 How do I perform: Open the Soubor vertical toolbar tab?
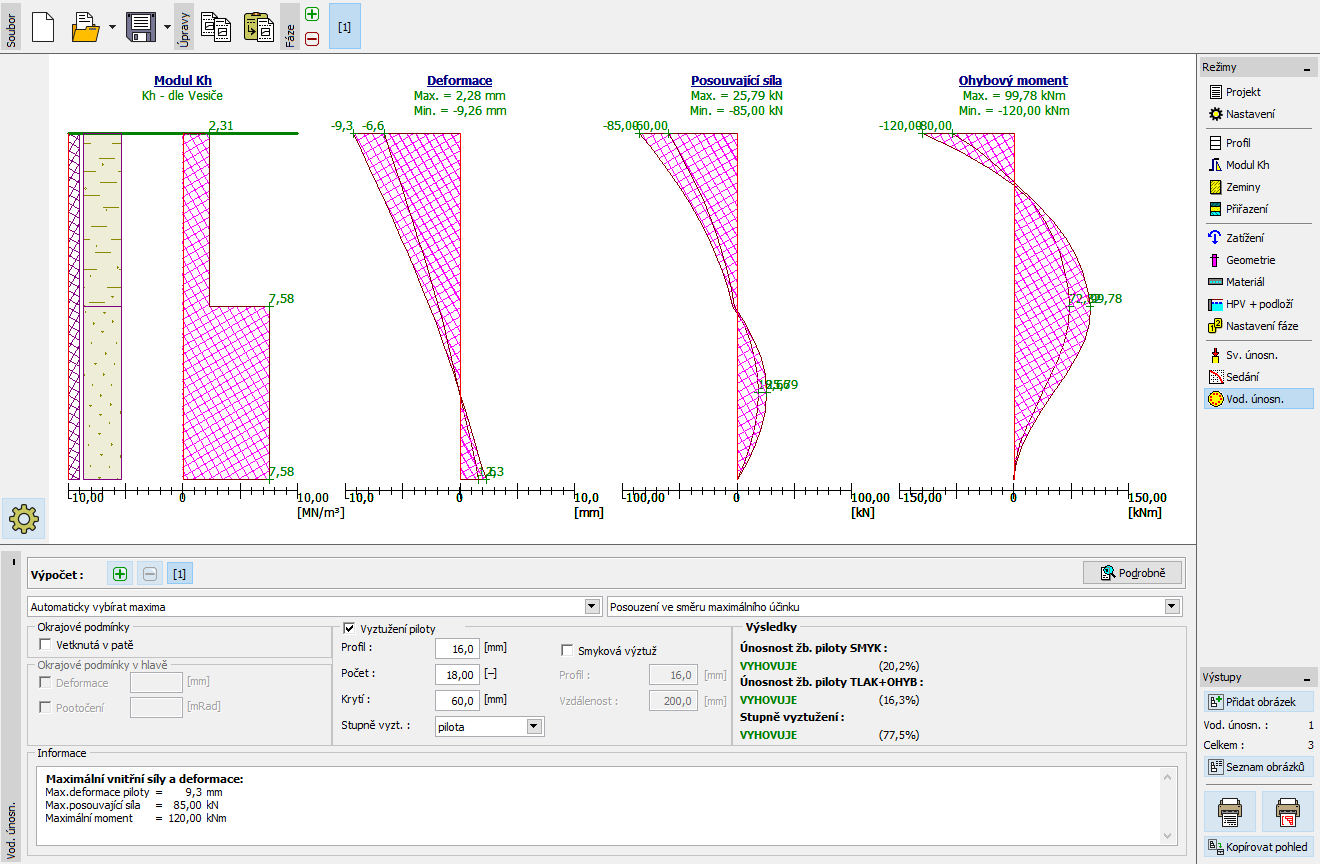click(x=11, y=26)
